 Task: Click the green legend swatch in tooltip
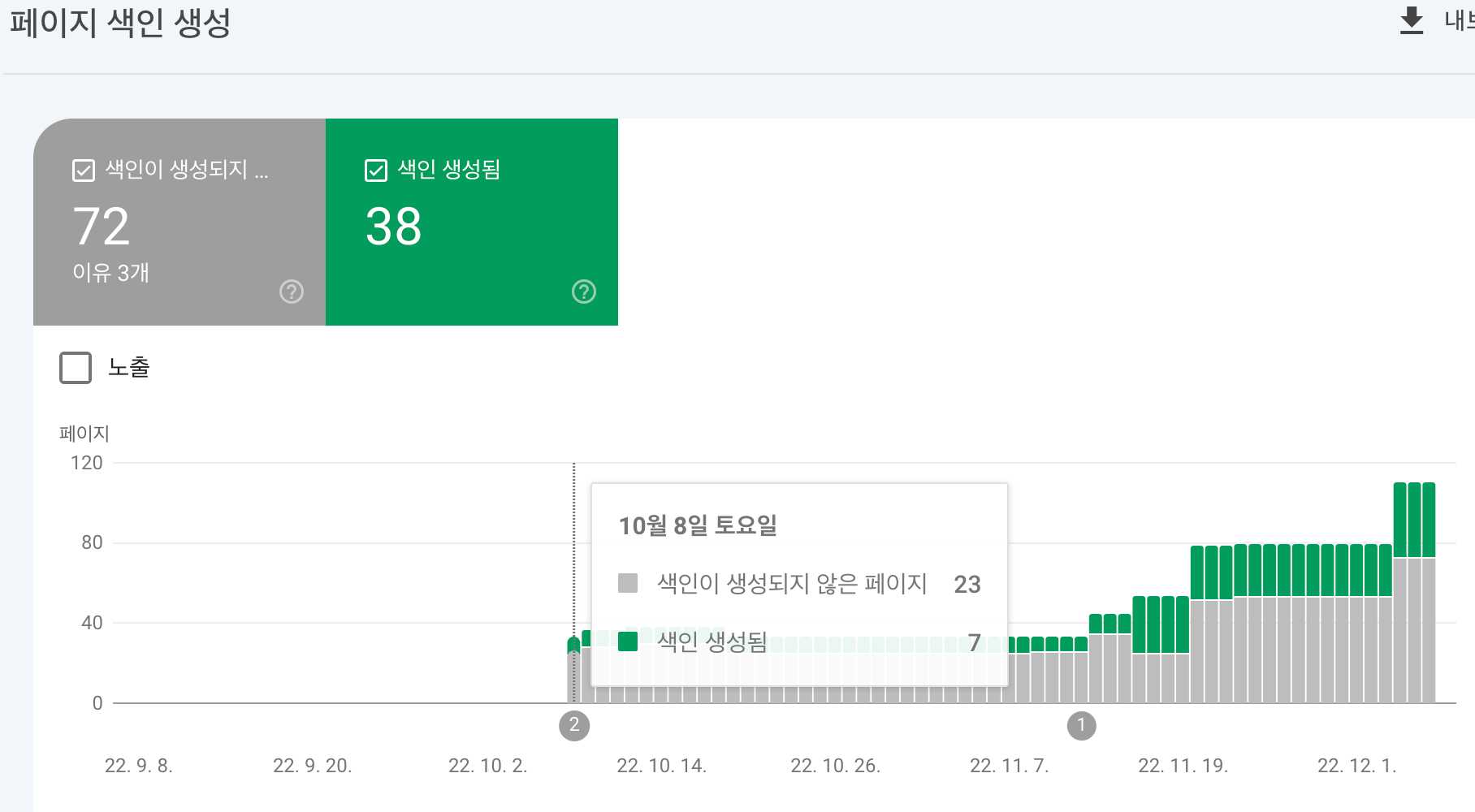coord(628,641)
